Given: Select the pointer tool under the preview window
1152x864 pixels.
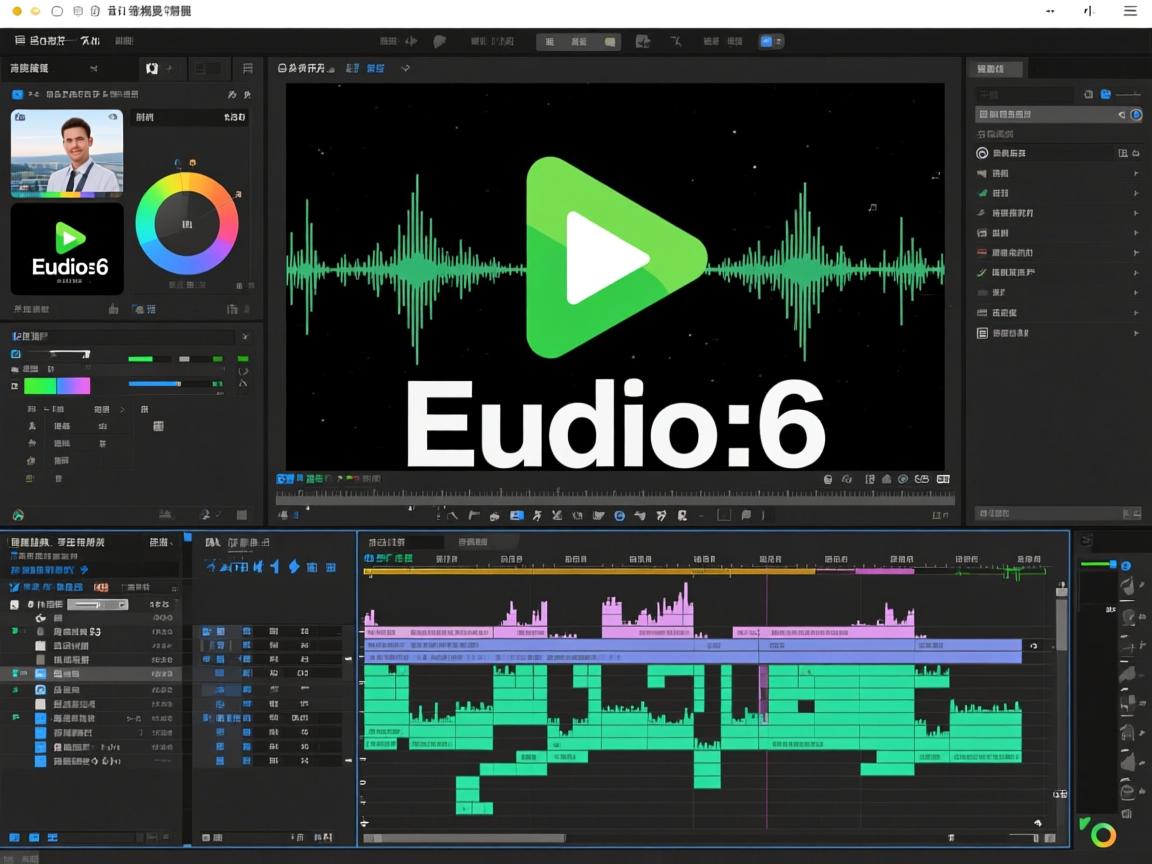Looking at the screenshot, I should point(455,516).
